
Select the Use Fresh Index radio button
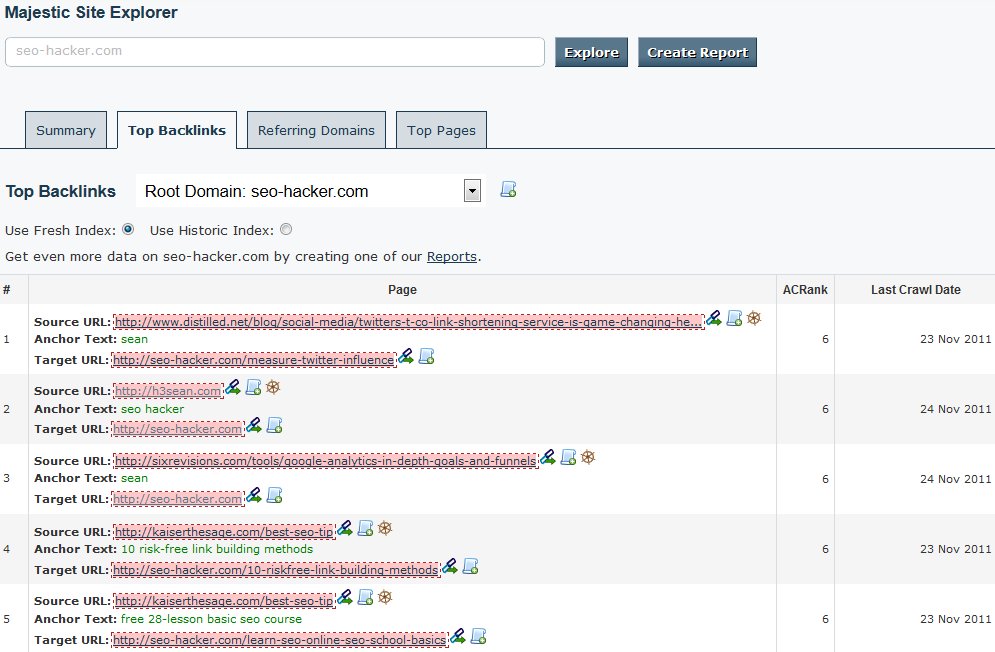(x=128, y=230)
